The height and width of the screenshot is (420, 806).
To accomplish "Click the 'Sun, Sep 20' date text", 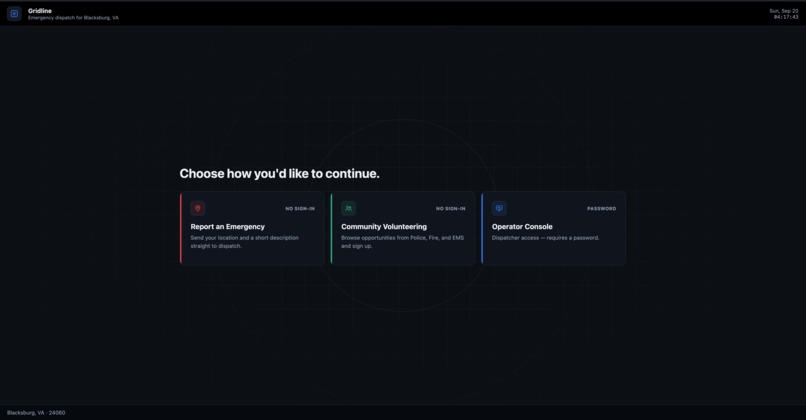I will [783, 11].
